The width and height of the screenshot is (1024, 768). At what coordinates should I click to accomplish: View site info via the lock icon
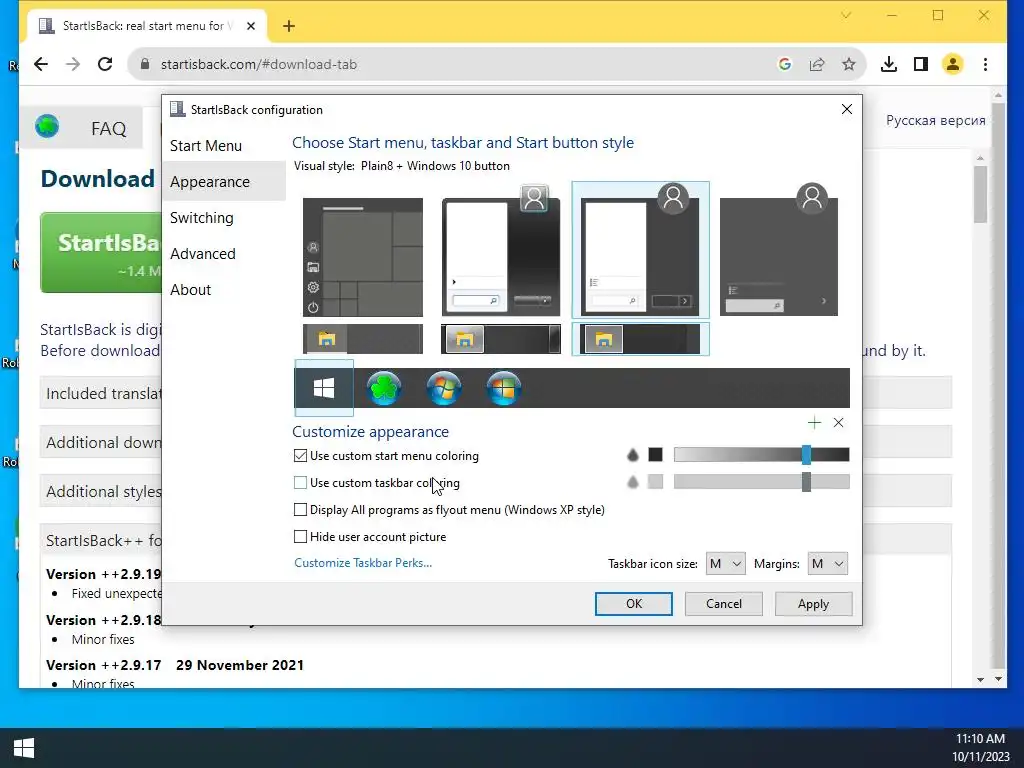145,64
